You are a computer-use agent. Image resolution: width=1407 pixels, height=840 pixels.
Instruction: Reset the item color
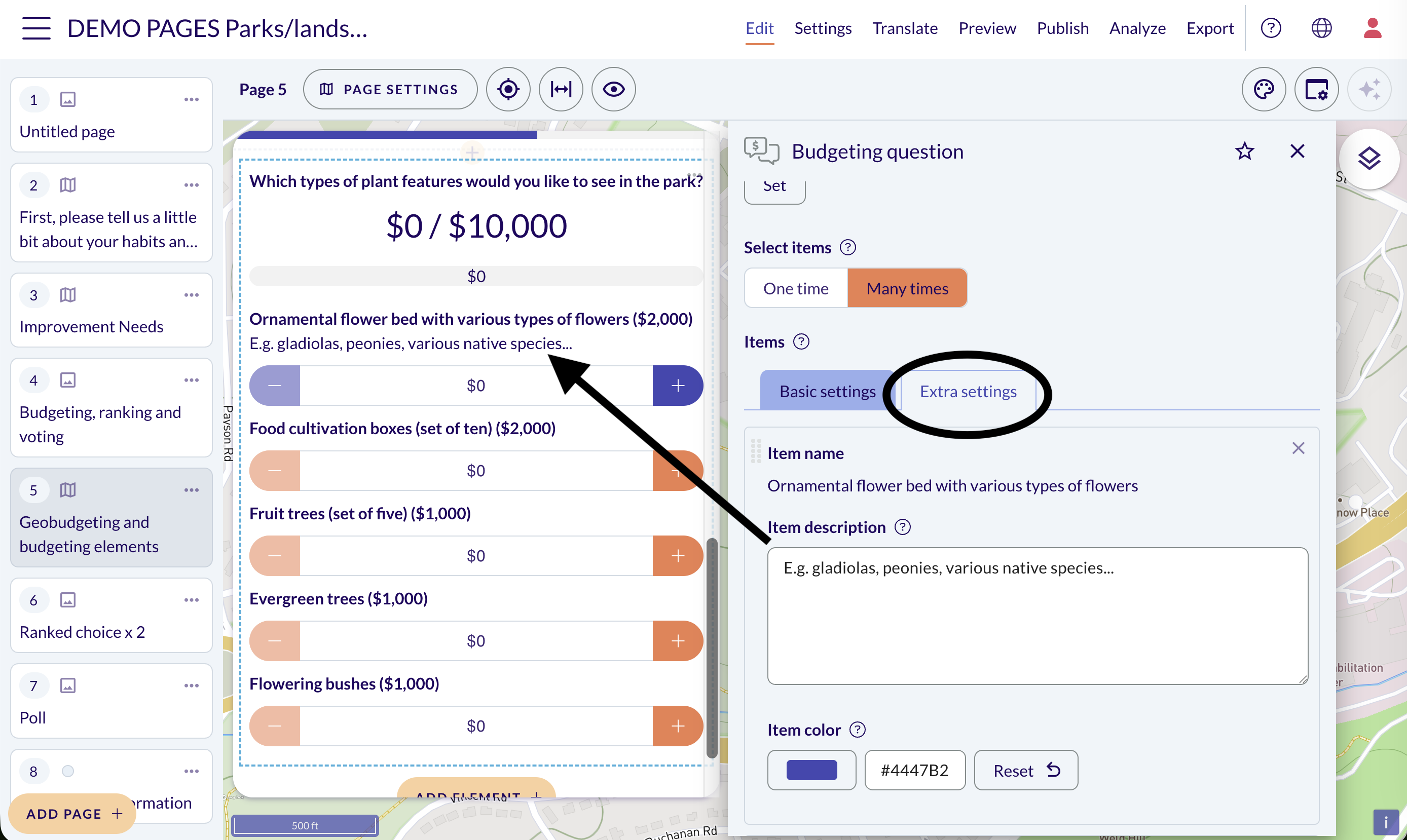click(1026, 771)
